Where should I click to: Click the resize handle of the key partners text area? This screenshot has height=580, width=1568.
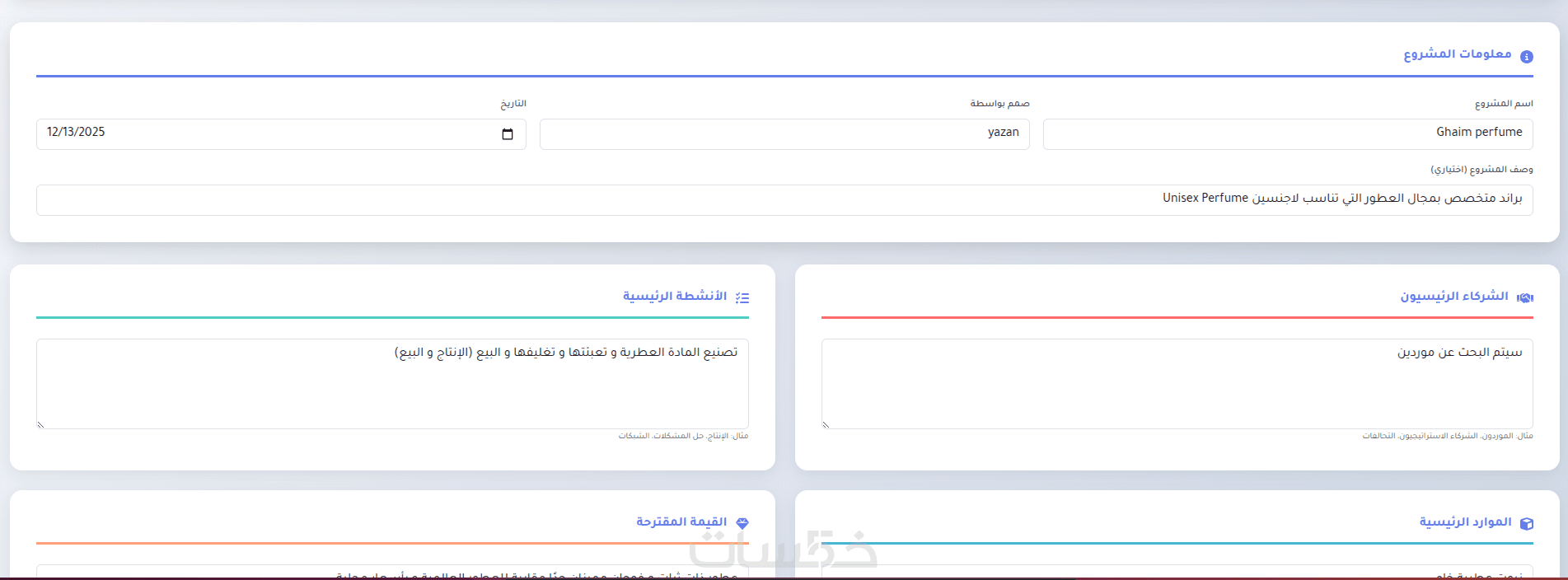click(826, 424)
